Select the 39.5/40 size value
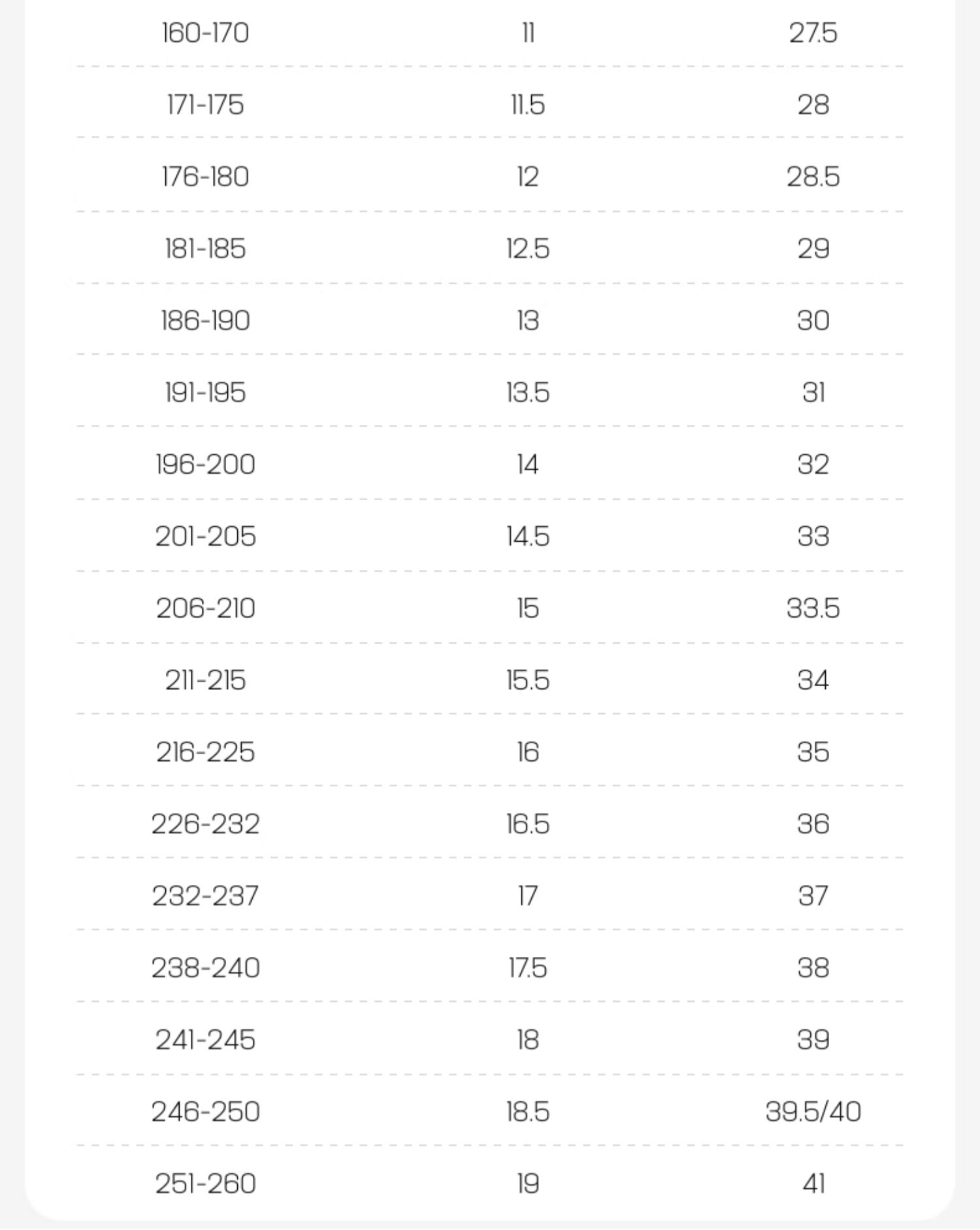This screenshot has height=1230, width=980. click(x=813, y=1112)
